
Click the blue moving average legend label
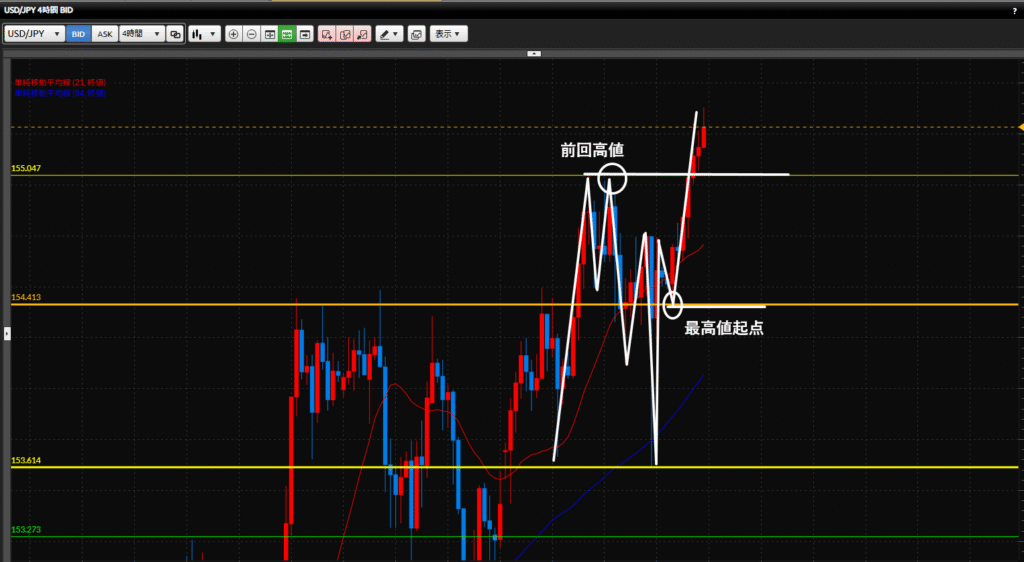click(x=60, y=92)
